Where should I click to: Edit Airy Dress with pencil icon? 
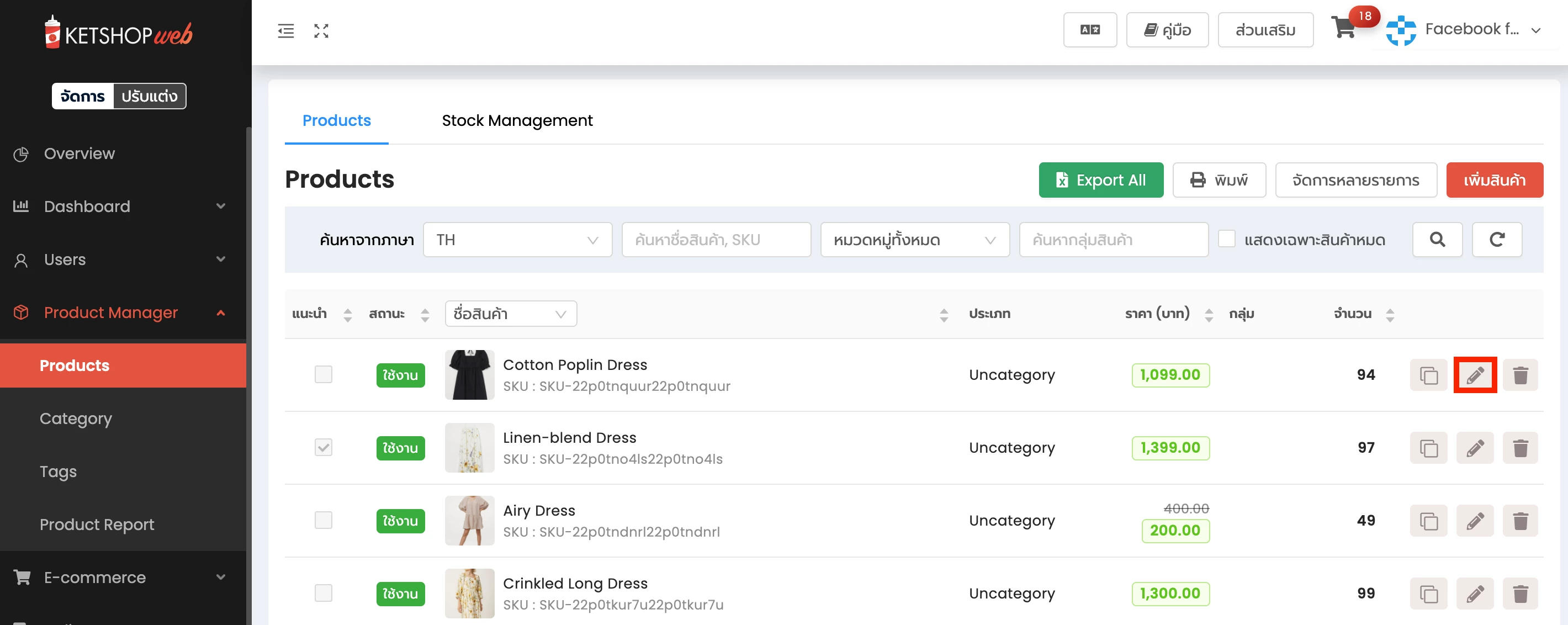pyautogui.click(x=1475, y=521)
